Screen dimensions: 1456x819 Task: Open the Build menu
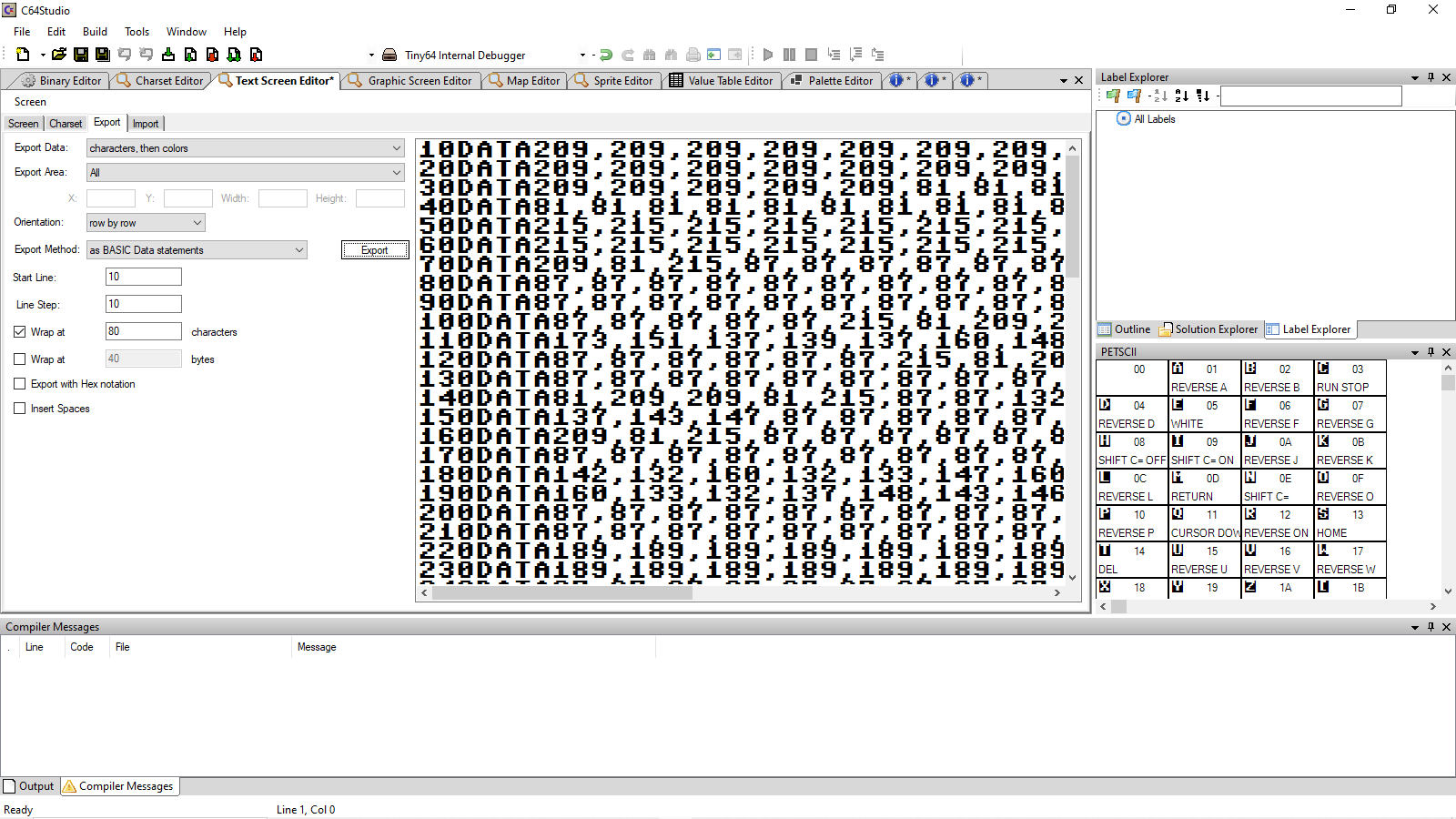[x=95, y=32]
